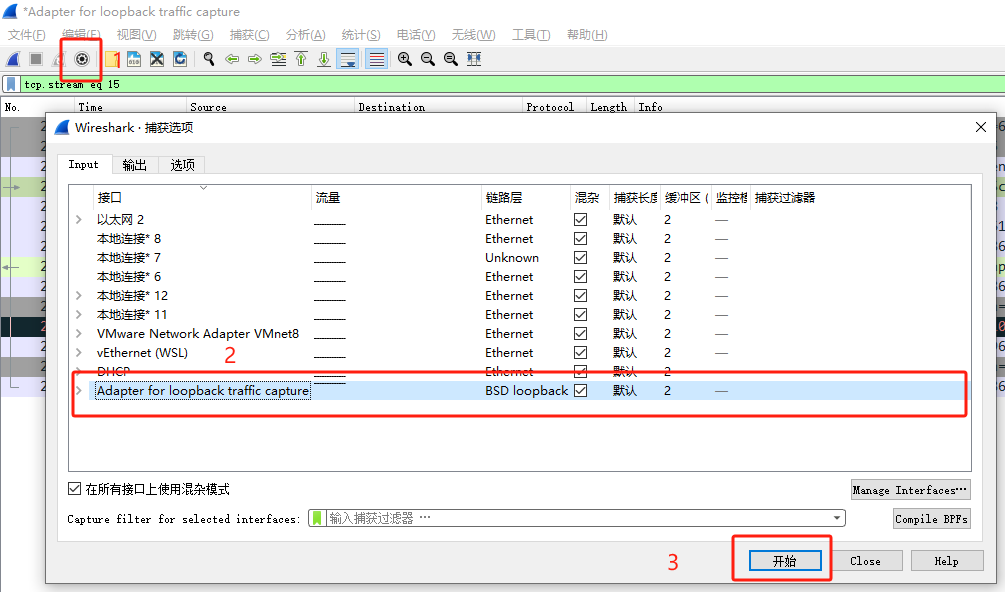Viewport: 1005px width, 592px height.
Task: Toggle promiscuous checkbox for loopback adapter
Action: click(x=581, y=391)
